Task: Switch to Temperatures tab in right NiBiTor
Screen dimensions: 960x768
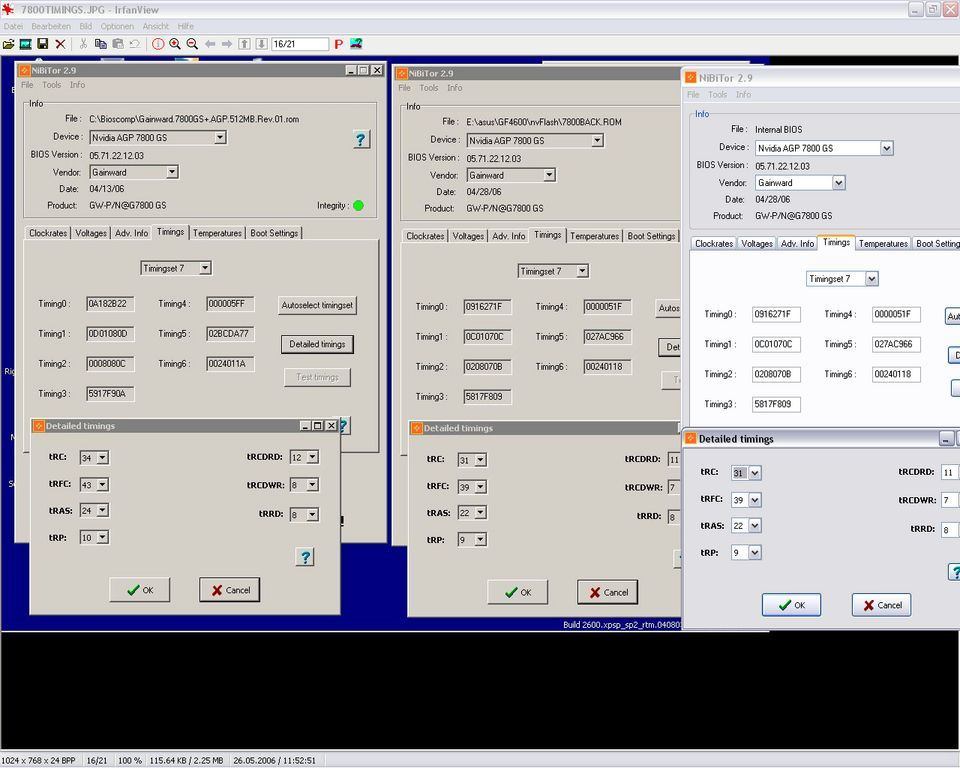Action: click(x=883, y=244)
